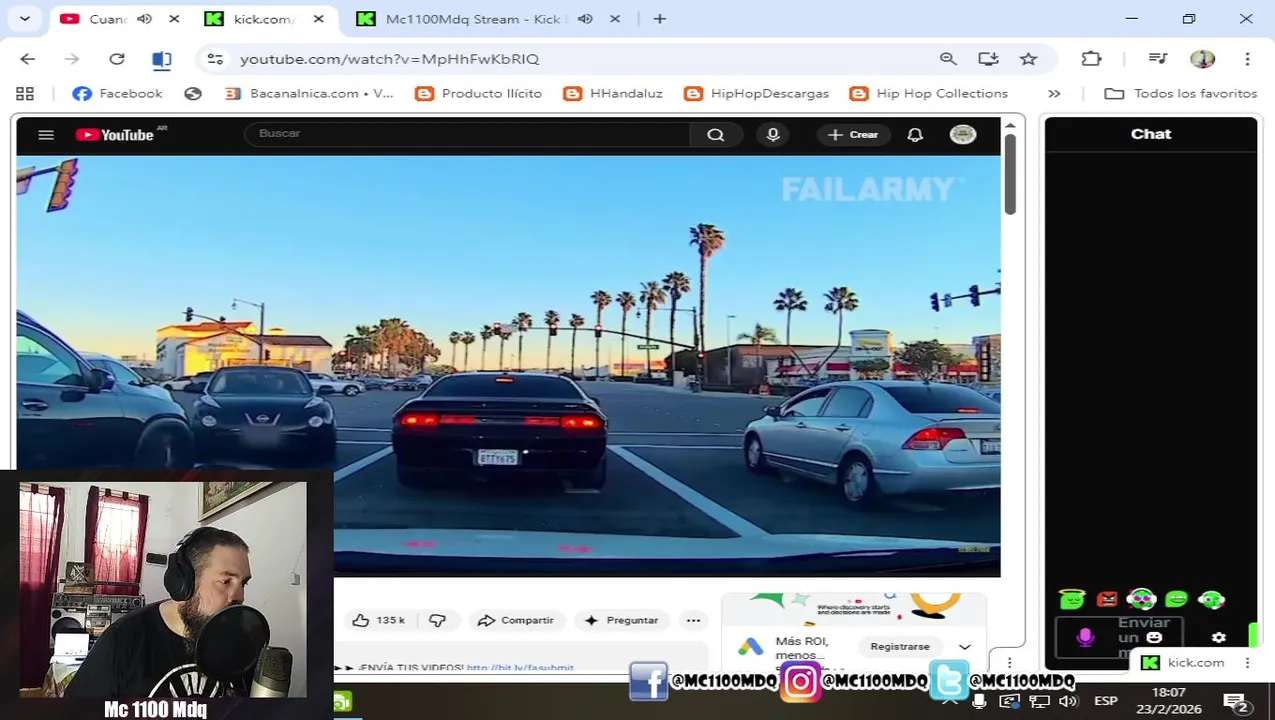Click the Crear button on YouTube
This screenshot has height=720, width=1275.
(853, 135)
